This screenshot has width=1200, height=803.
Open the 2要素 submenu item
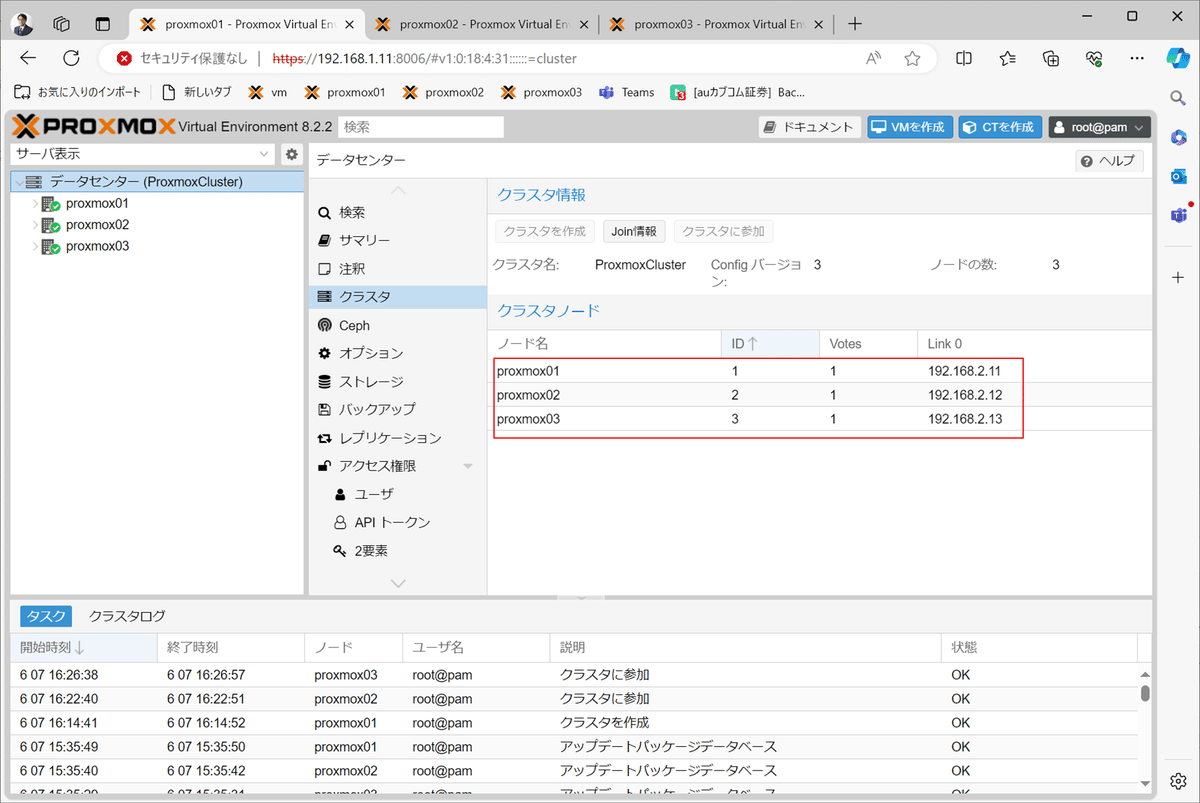coord(398,551)
